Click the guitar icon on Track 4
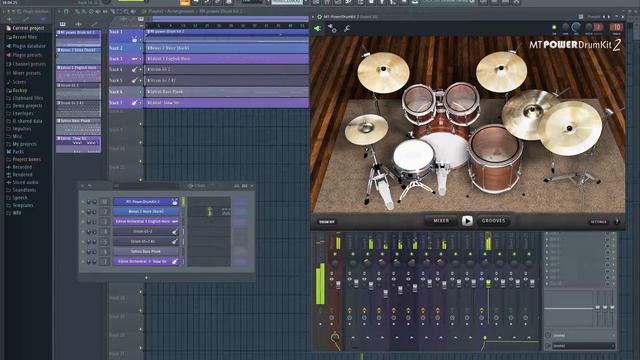This screenshot has height=360, width=640. (x=134, y=70)
